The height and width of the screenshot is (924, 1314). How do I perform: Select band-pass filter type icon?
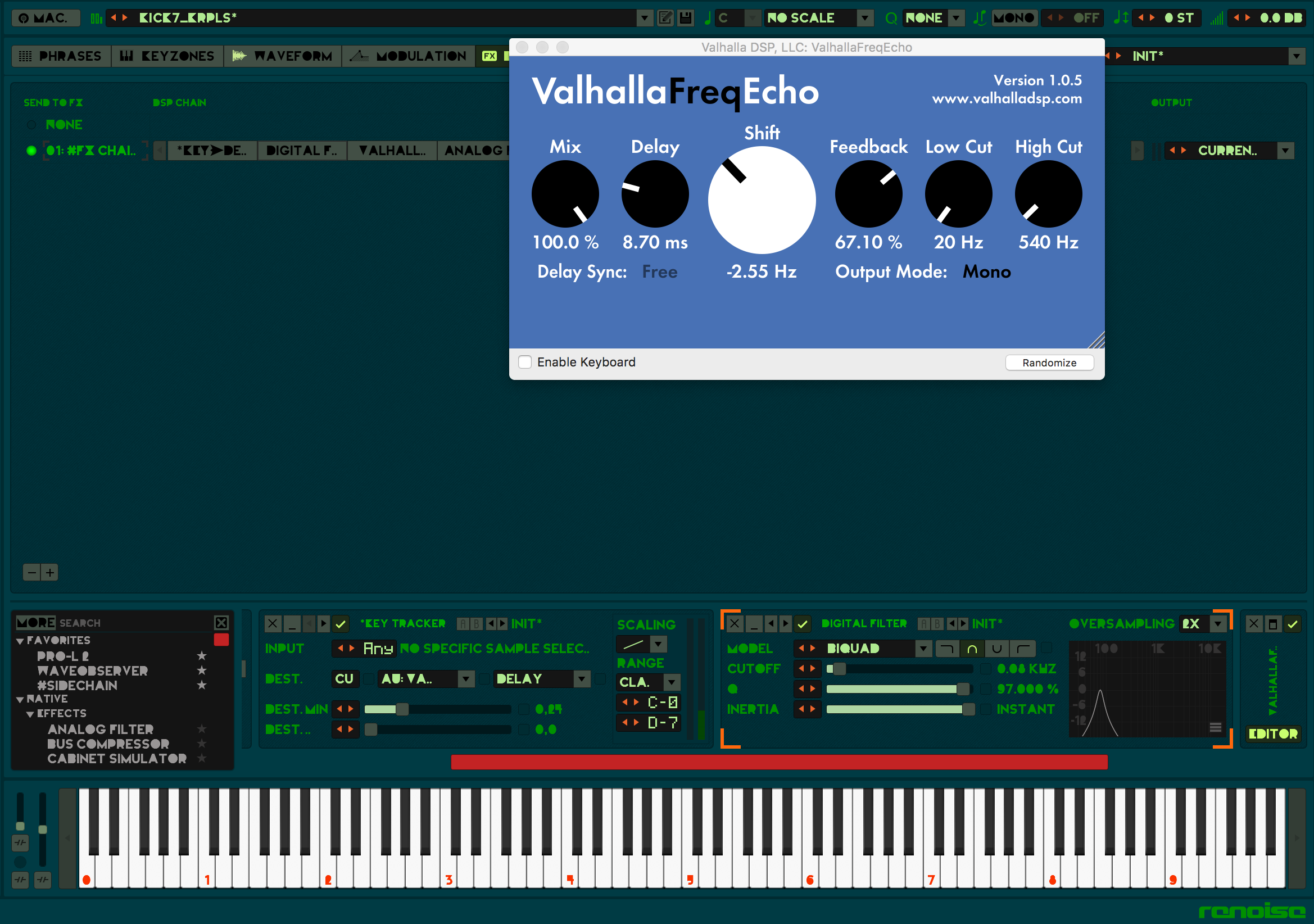coord(972,649)
